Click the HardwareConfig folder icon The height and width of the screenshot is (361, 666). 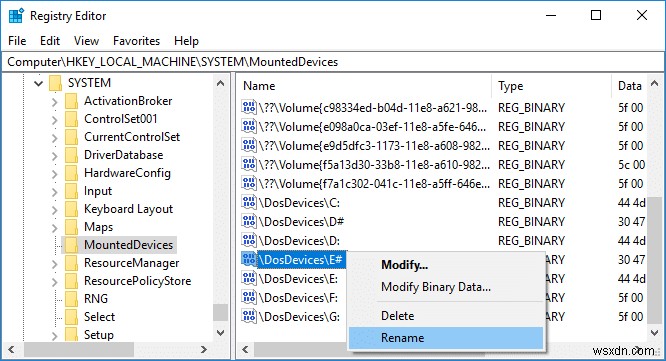72,173
